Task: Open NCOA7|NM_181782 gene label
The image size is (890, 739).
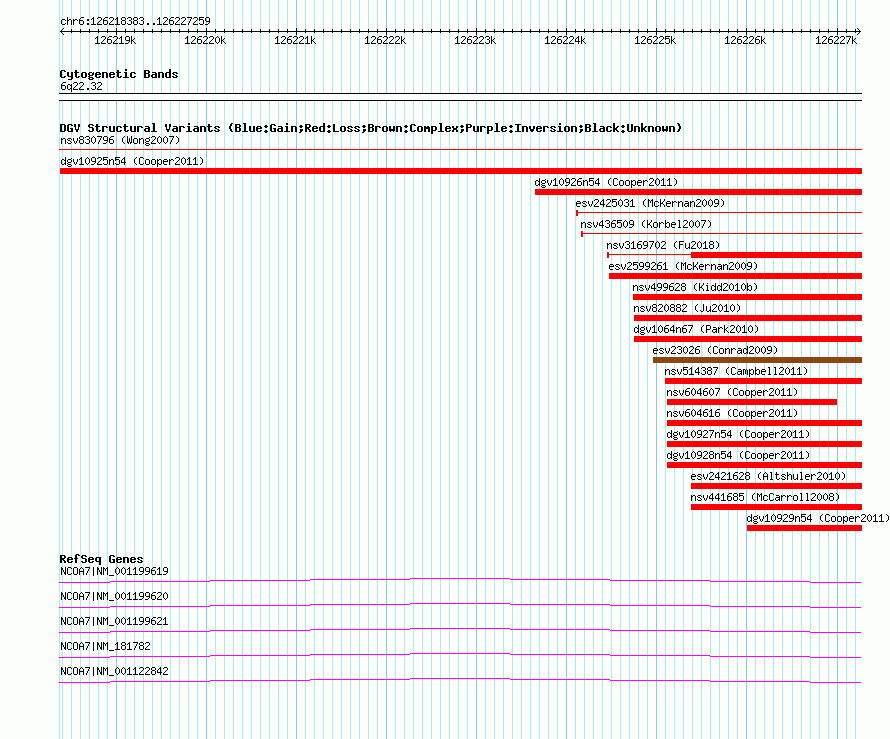Action: (x=105, y=646)
